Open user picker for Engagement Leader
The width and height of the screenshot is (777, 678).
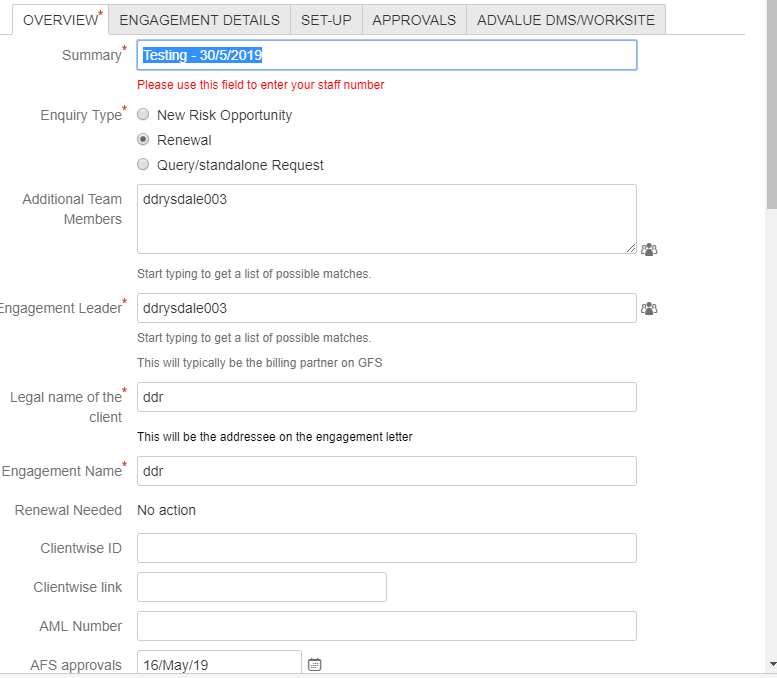(649, 309)
